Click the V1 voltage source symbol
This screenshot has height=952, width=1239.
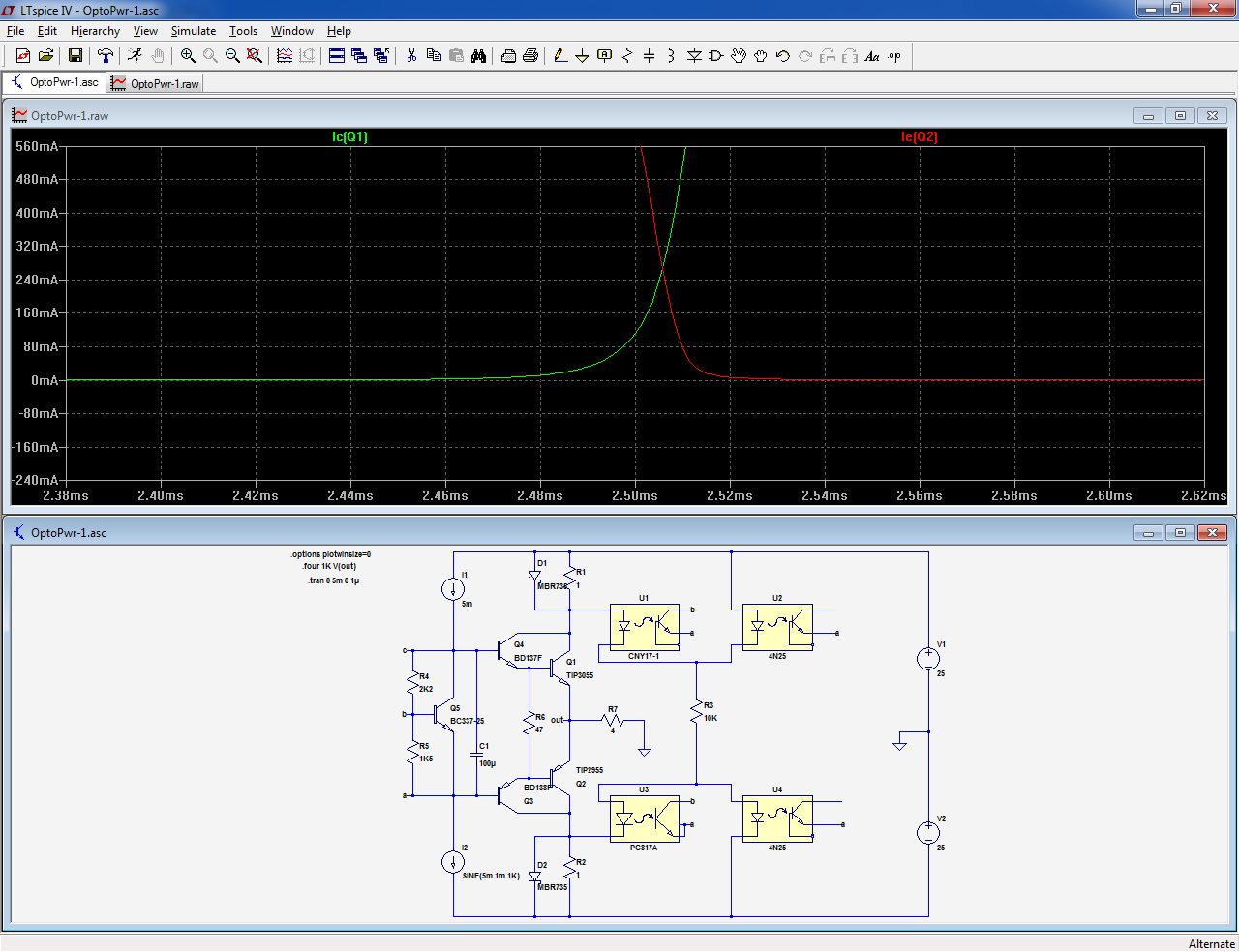coord(927,659)
